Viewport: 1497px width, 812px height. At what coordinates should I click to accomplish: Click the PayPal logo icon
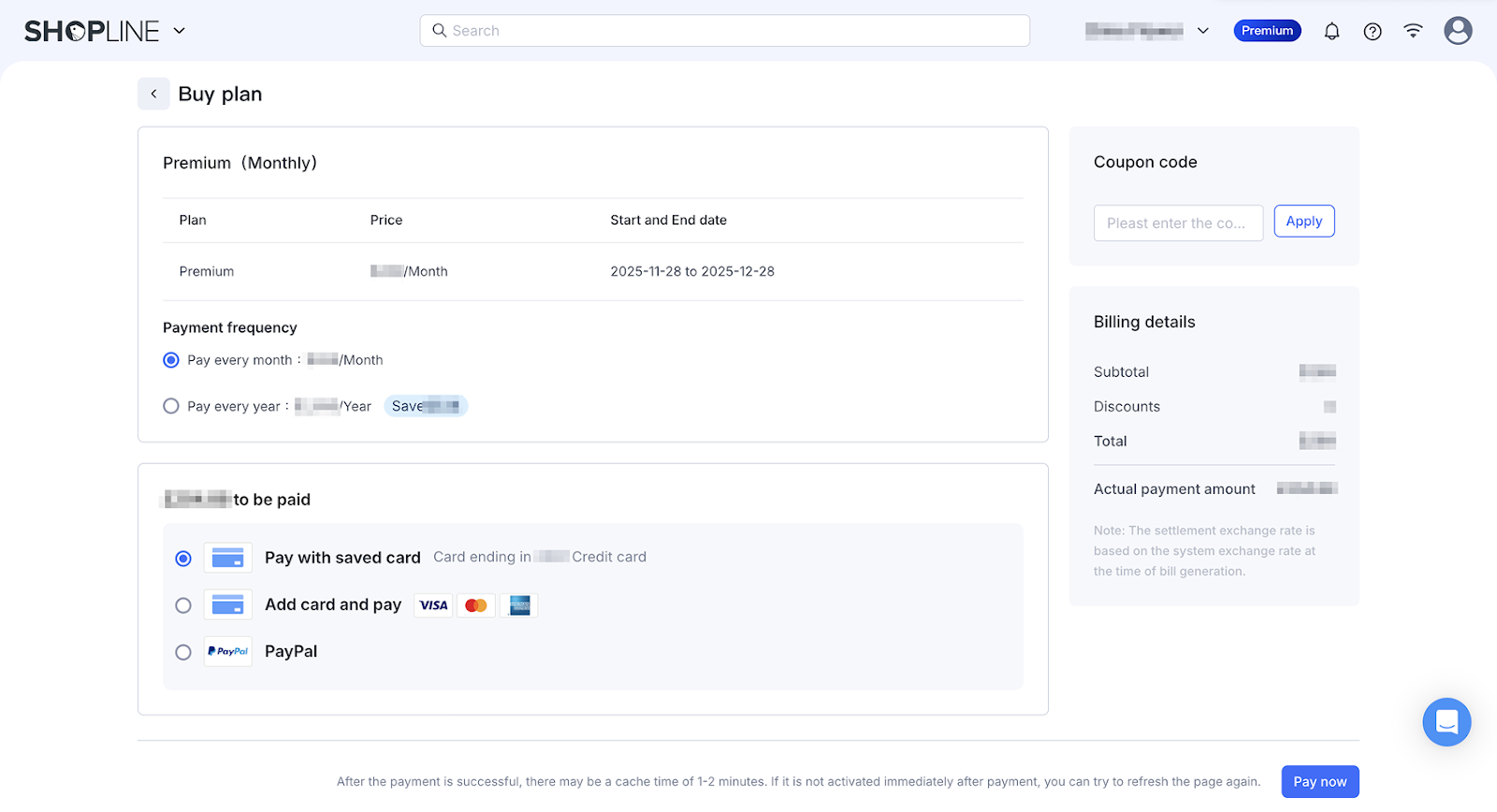(x=228, y=651)
